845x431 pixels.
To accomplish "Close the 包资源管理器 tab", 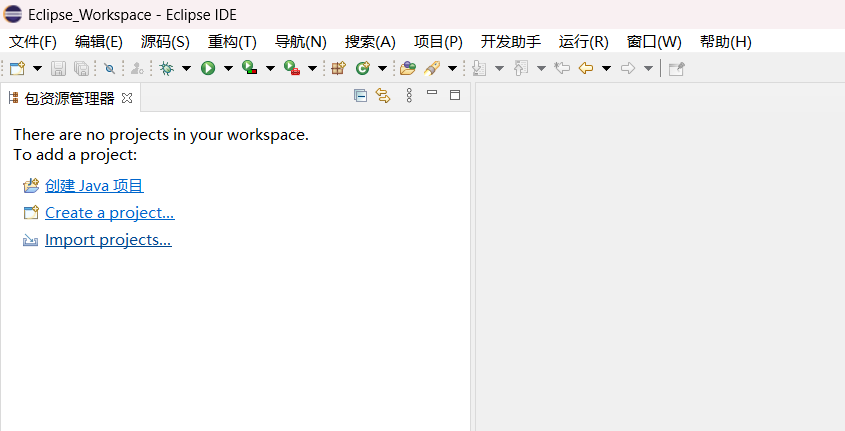I will (127, 98).
